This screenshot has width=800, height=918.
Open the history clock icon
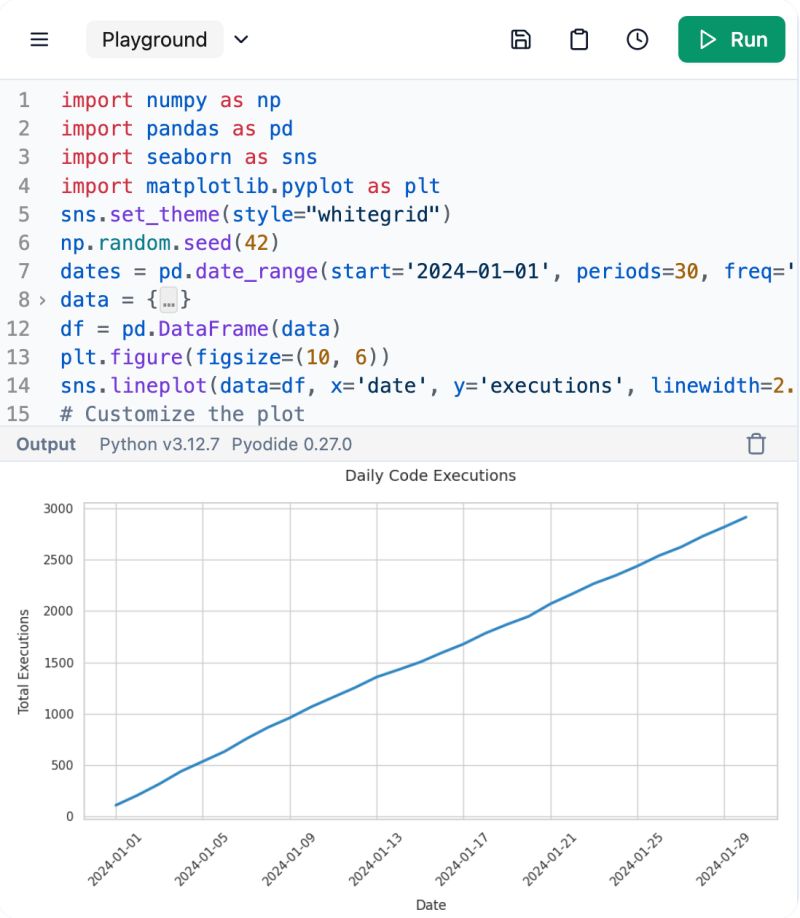(637, 39)
